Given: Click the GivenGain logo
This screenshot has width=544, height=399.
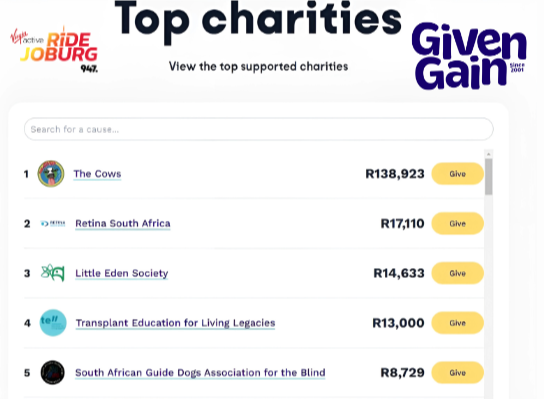Looking at the screenshot, I should 469,56.
